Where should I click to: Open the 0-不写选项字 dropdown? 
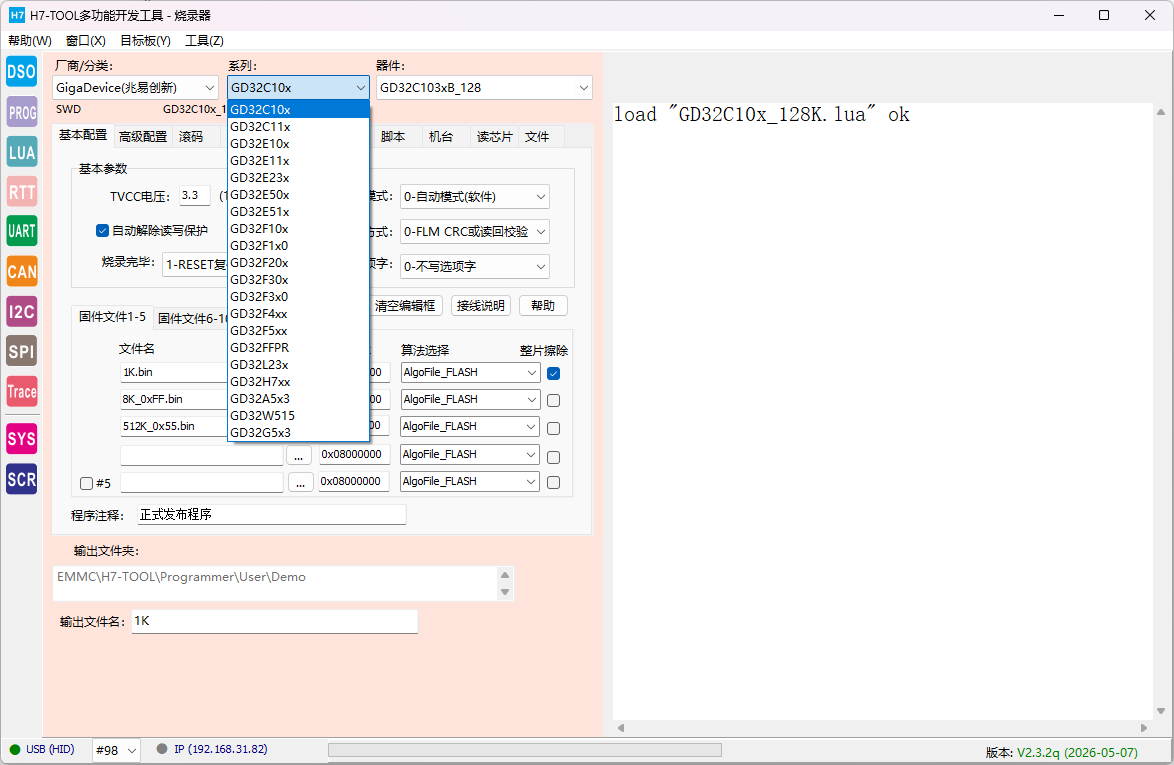click(475, 266)
